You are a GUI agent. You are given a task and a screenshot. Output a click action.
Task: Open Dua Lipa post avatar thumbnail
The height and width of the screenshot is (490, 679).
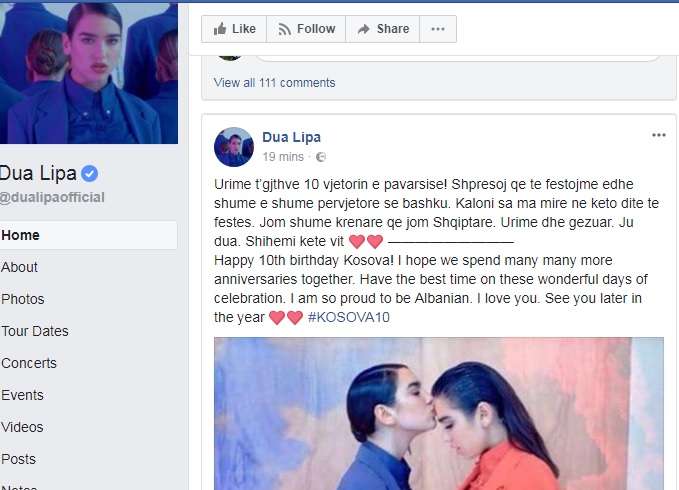(234, 147)
